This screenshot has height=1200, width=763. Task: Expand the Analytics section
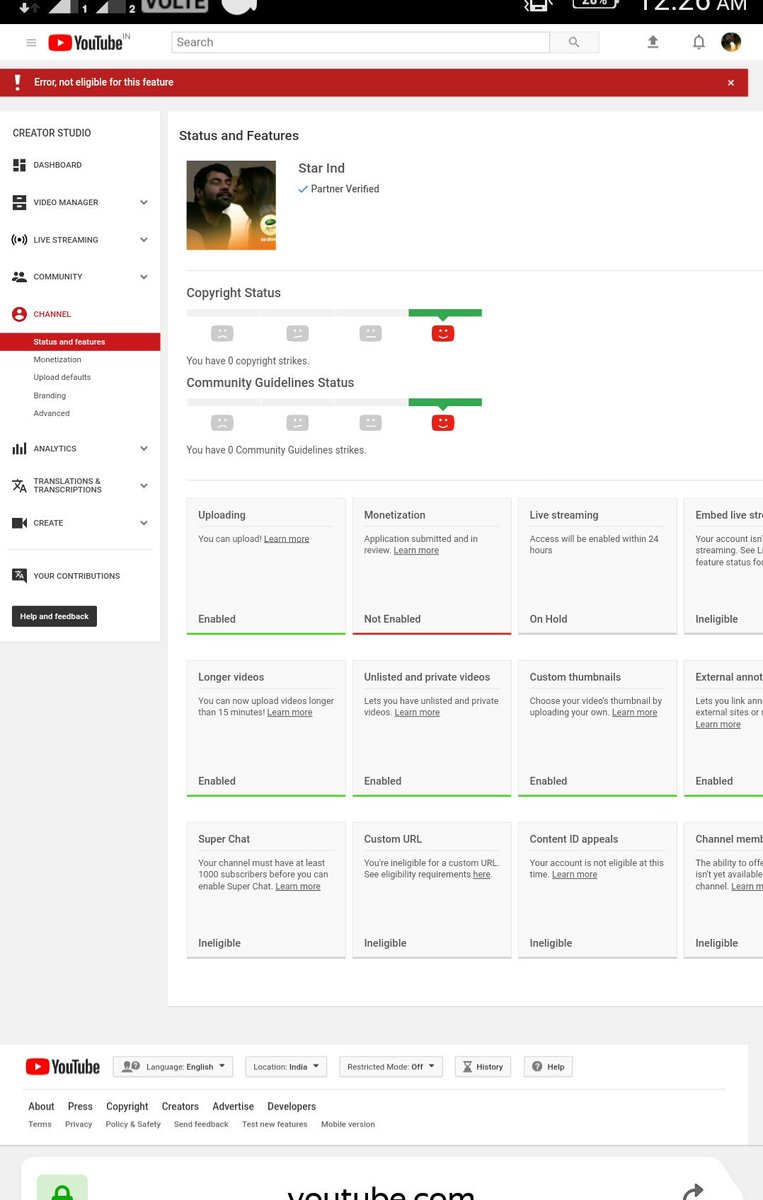click(144, 449)
